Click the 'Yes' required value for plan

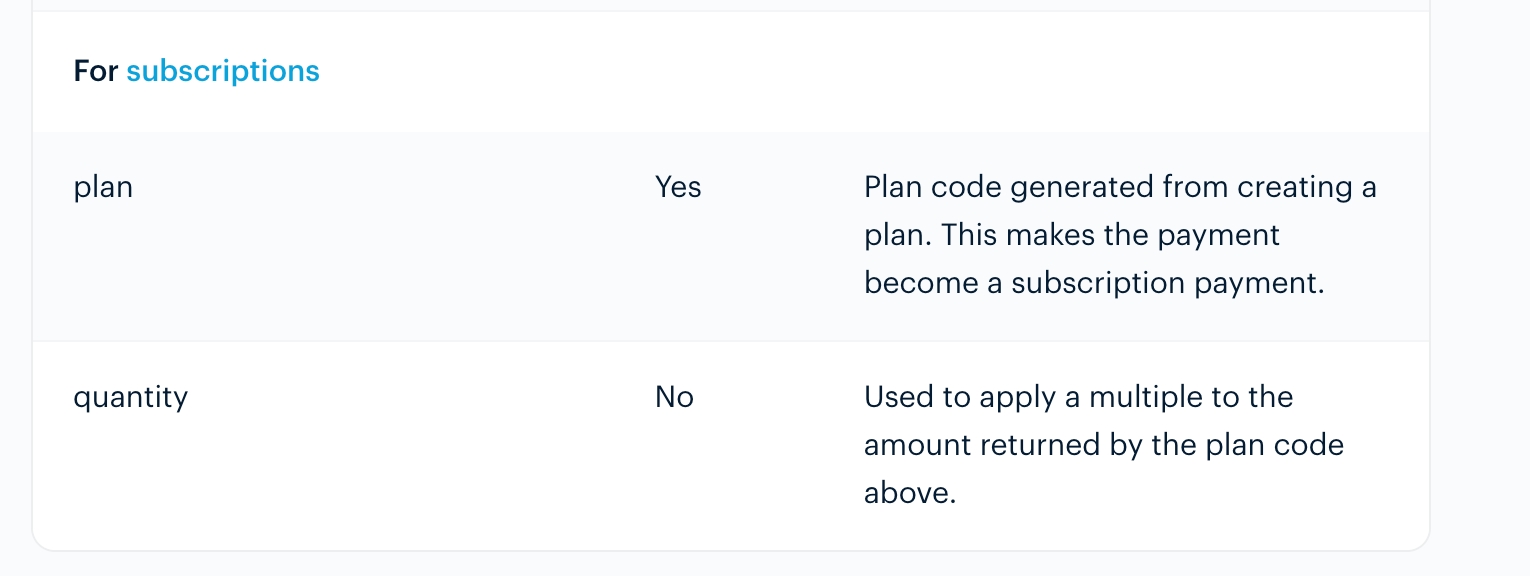678,187
